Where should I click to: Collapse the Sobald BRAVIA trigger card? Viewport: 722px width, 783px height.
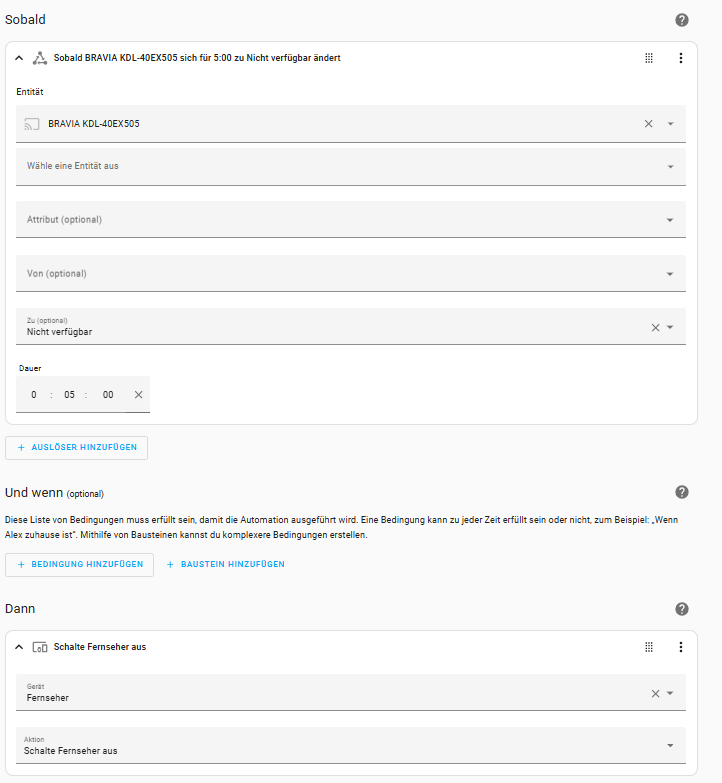tap(19, 58)
